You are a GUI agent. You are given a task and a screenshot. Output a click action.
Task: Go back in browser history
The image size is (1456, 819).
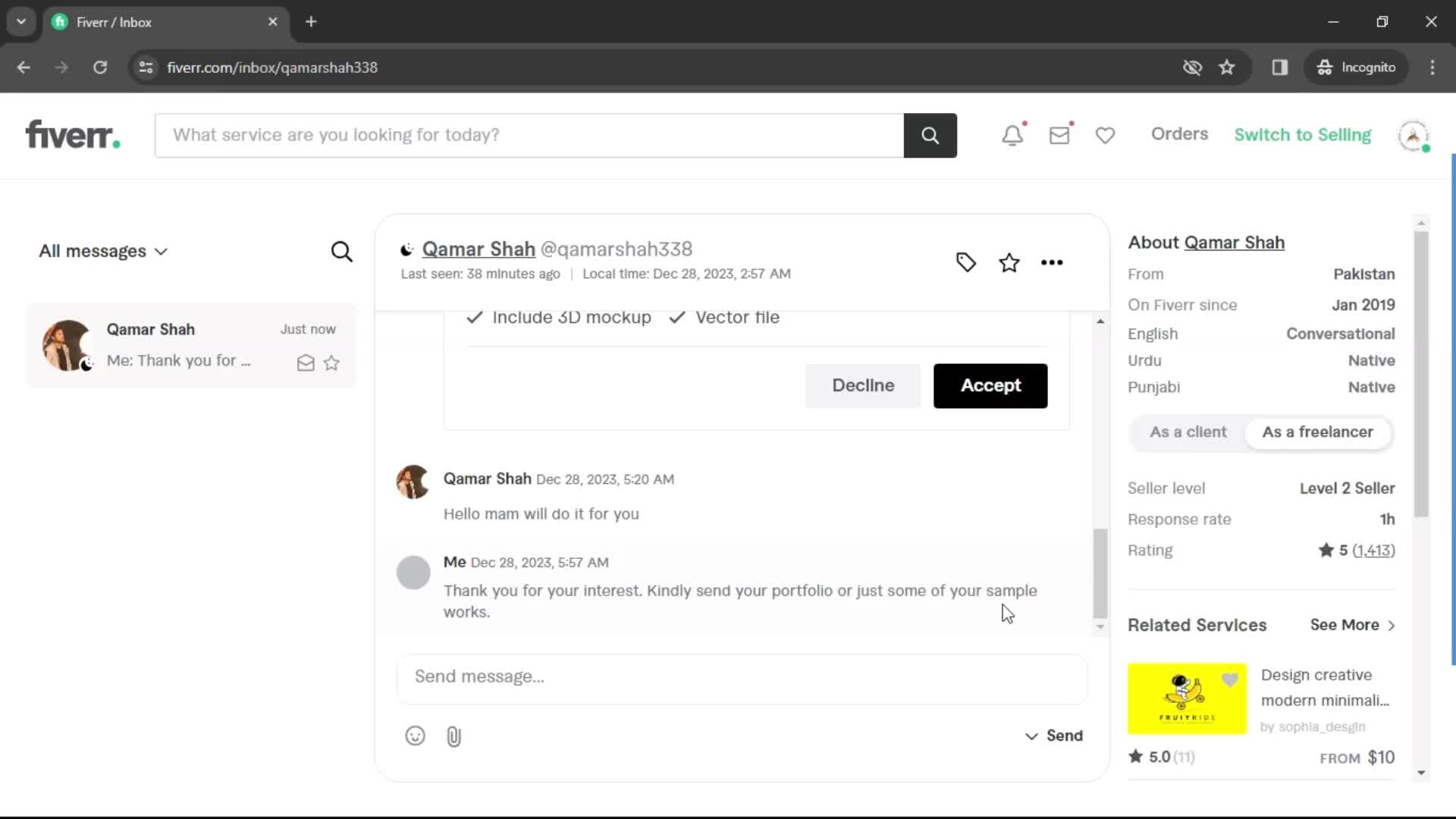(24, 67)
